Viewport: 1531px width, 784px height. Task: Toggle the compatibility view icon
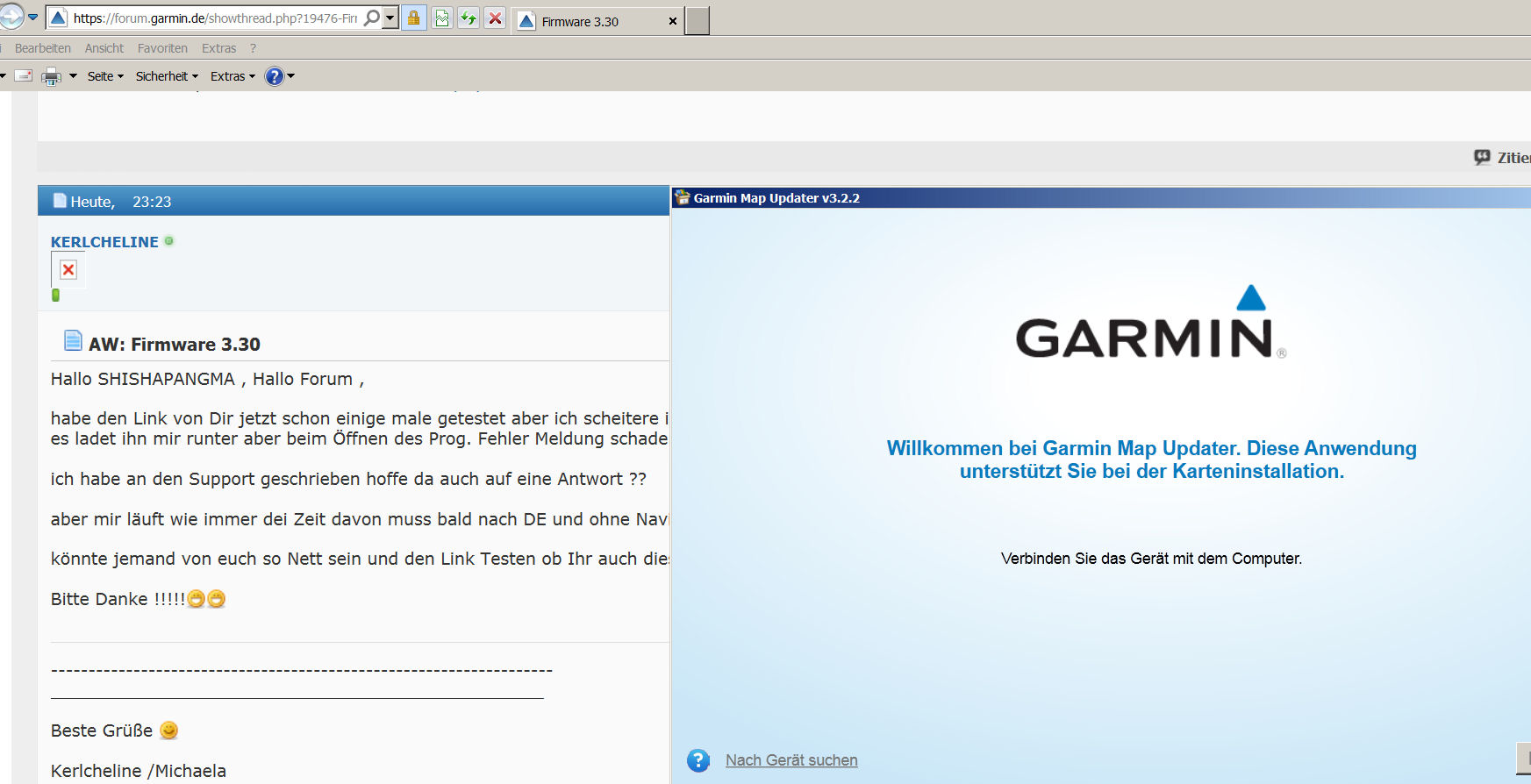pyautogui.click(x=442, y=18)
